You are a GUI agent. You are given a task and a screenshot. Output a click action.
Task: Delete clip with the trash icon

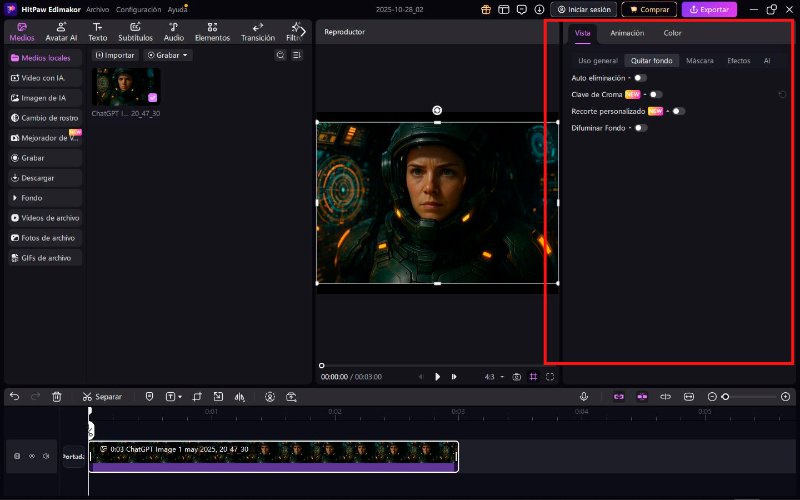coord(57,396)
